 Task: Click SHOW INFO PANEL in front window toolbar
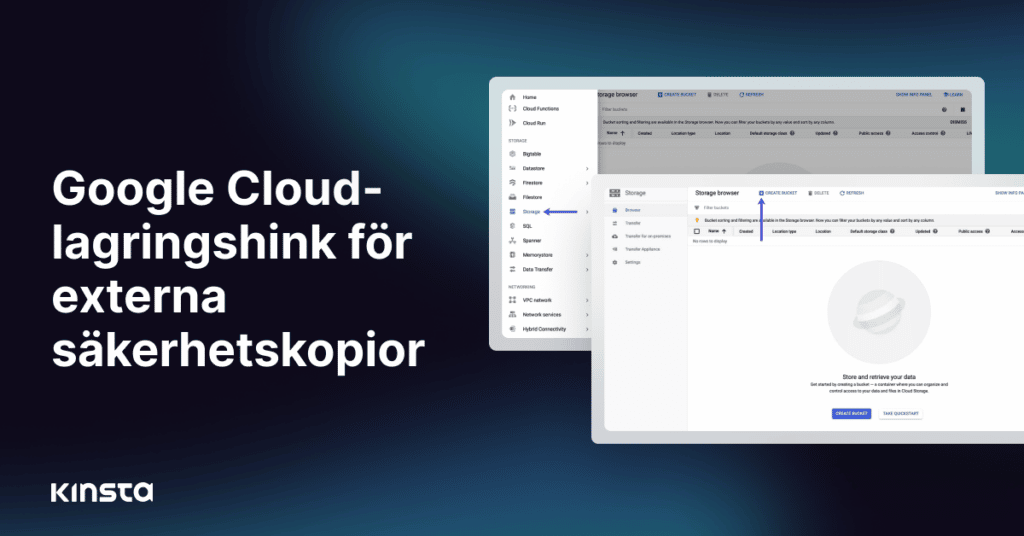[x=1009, y=193]
